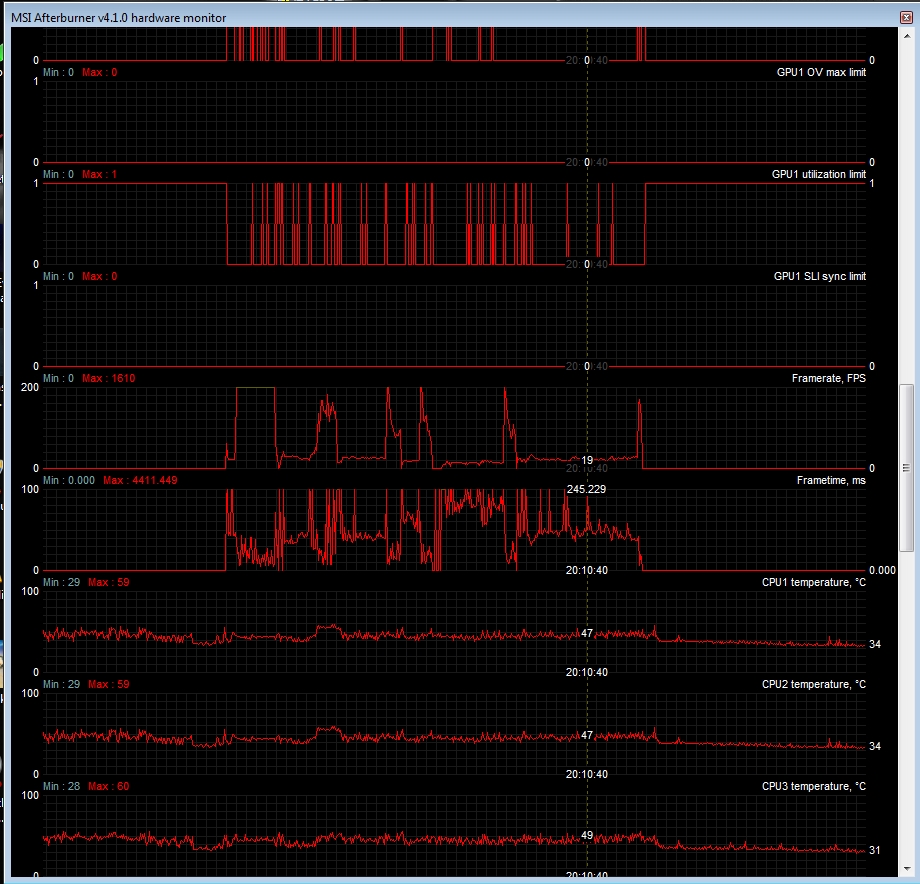Click the scrollbar up arrow

(907, 36)
